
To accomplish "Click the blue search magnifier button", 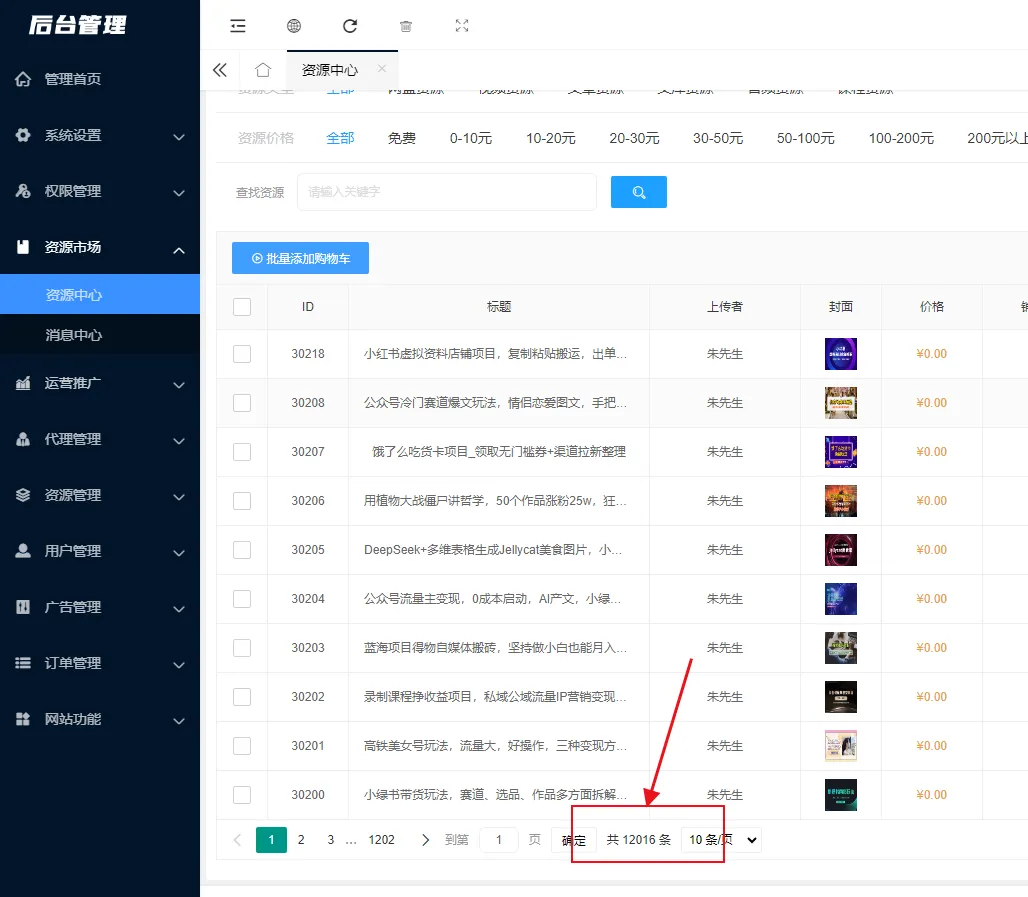I will pyautogui.click(x=639, y=192).
